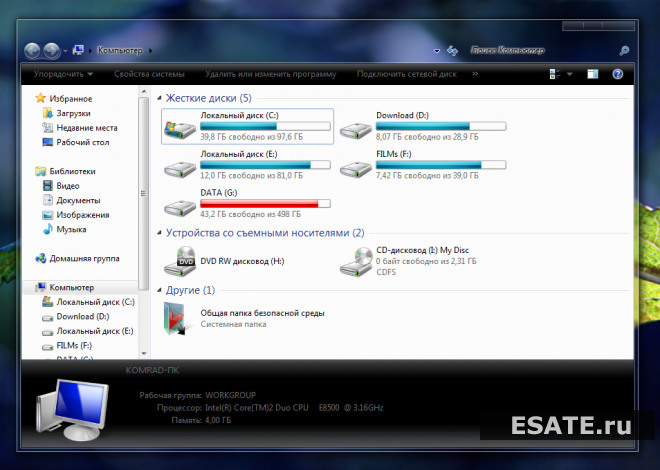Collapse the Жесткие диски (5) group
The image size is (660, 470).
pos(159,98)
